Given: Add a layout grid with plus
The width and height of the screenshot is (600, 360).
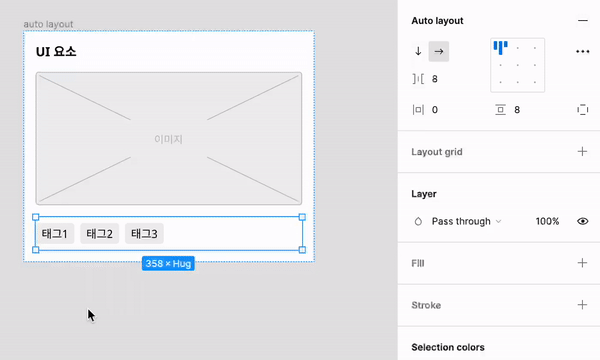Looking at the screenshot, I should (582, 151).
